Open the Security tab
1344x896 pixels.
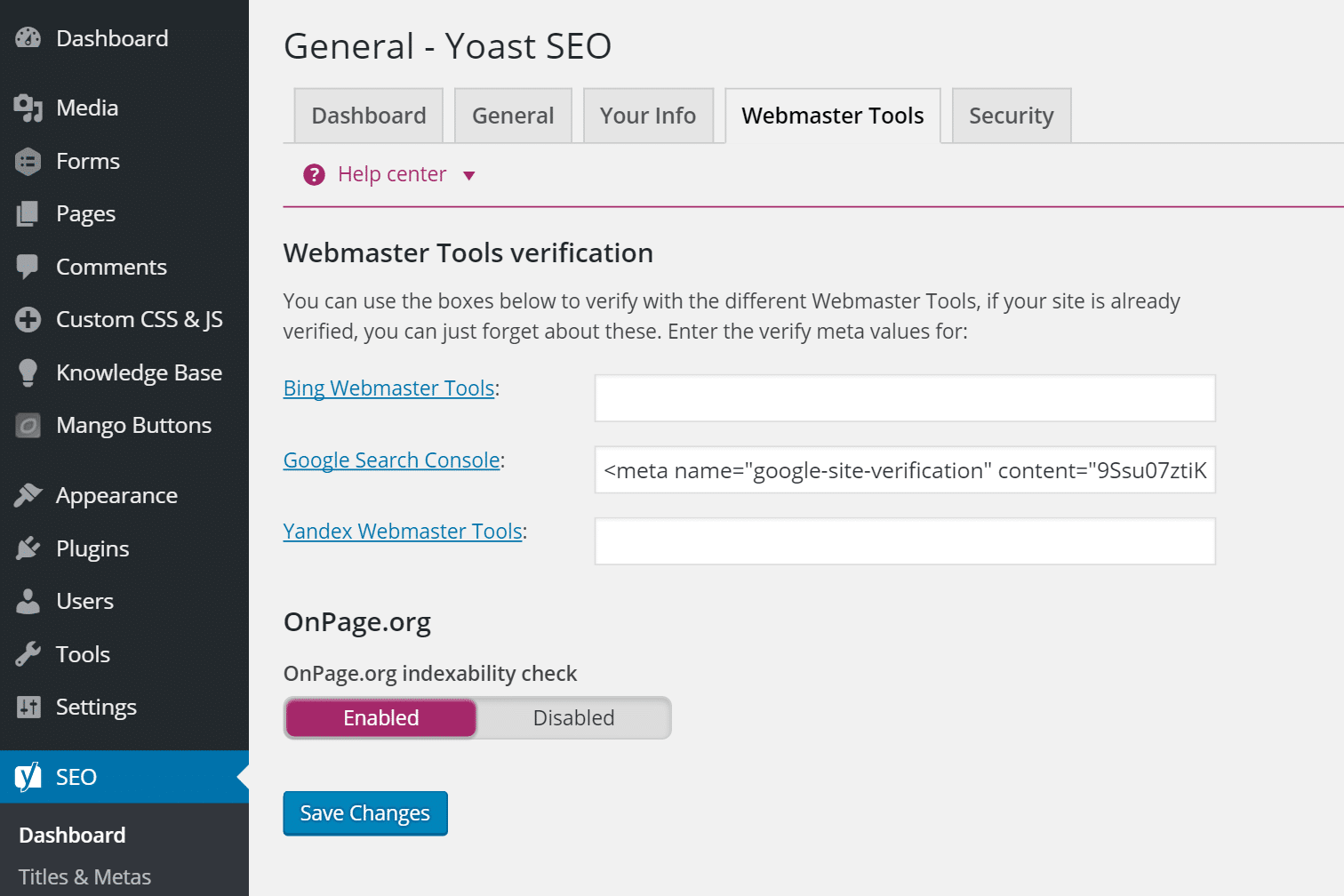pyautogui.click(x=1012, y=116)
